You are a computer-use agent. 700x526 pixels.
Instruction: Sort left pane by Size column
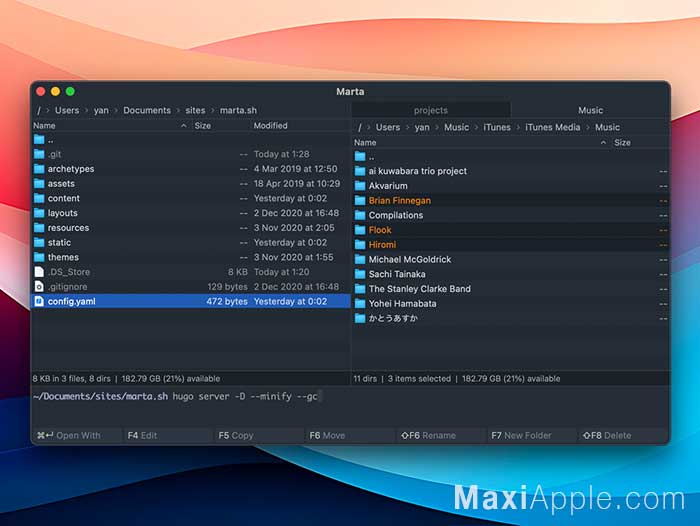click(203, 126)
